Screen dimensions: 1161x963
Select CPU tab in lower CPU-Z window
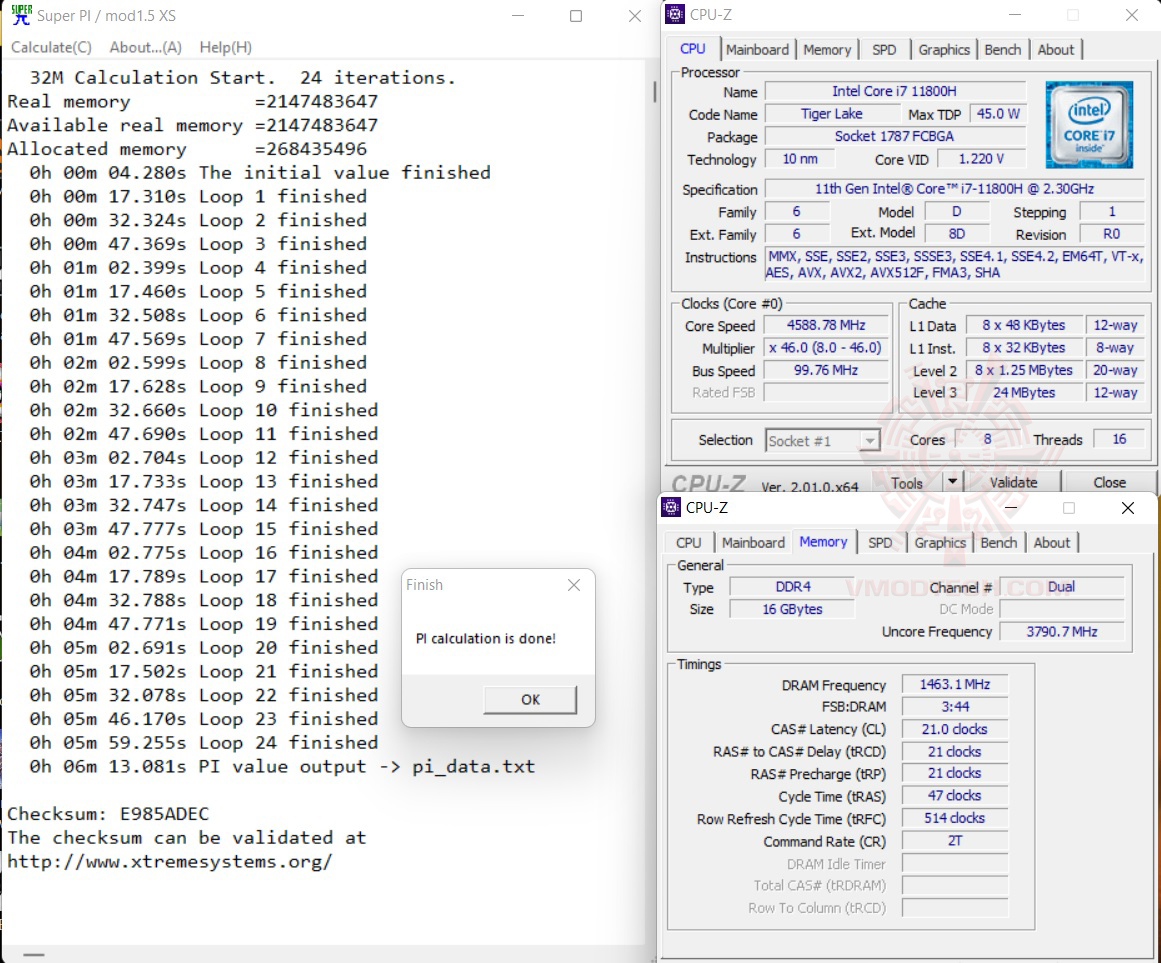click(x=689, y=543)
